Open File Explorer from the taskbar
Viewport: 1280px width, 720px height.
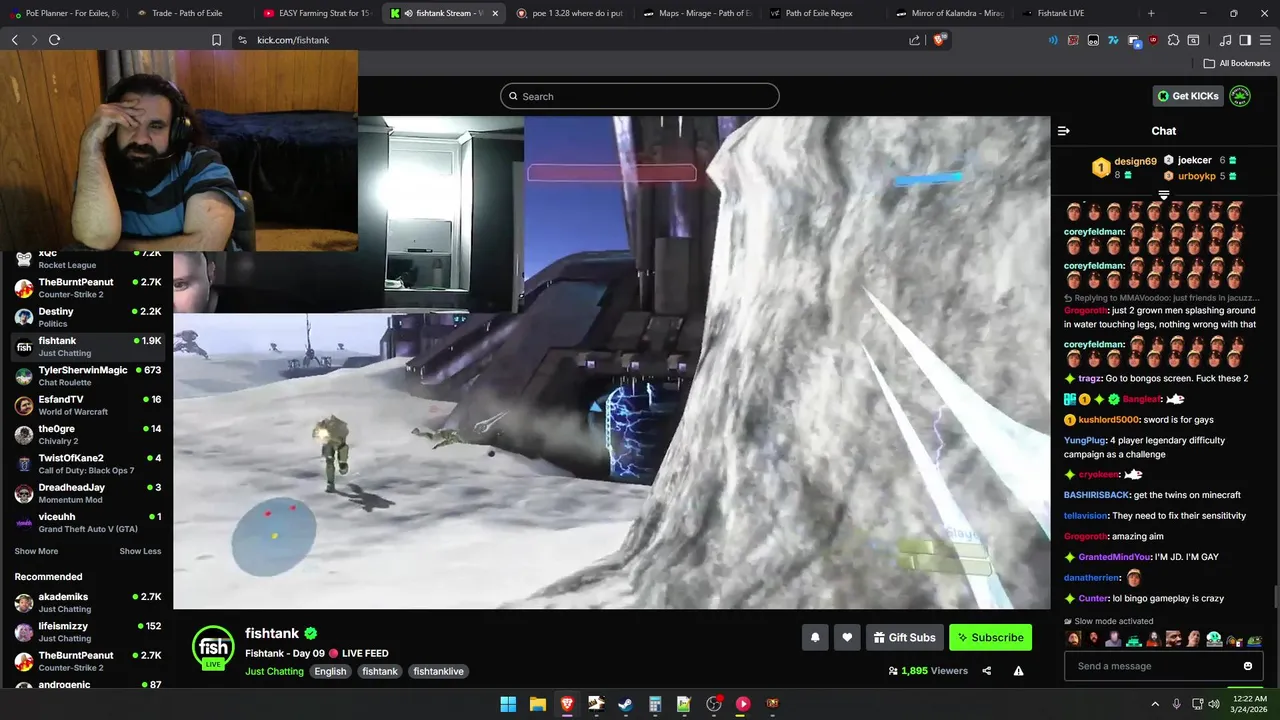coord(537,704)
